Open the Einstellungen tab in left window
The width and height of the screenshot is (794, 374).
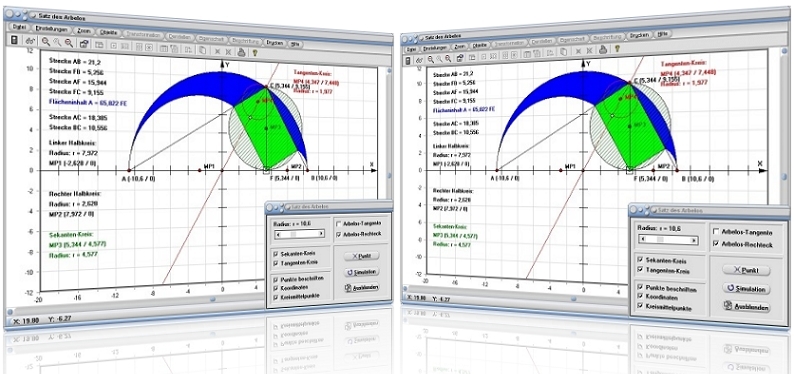point(52,29)
